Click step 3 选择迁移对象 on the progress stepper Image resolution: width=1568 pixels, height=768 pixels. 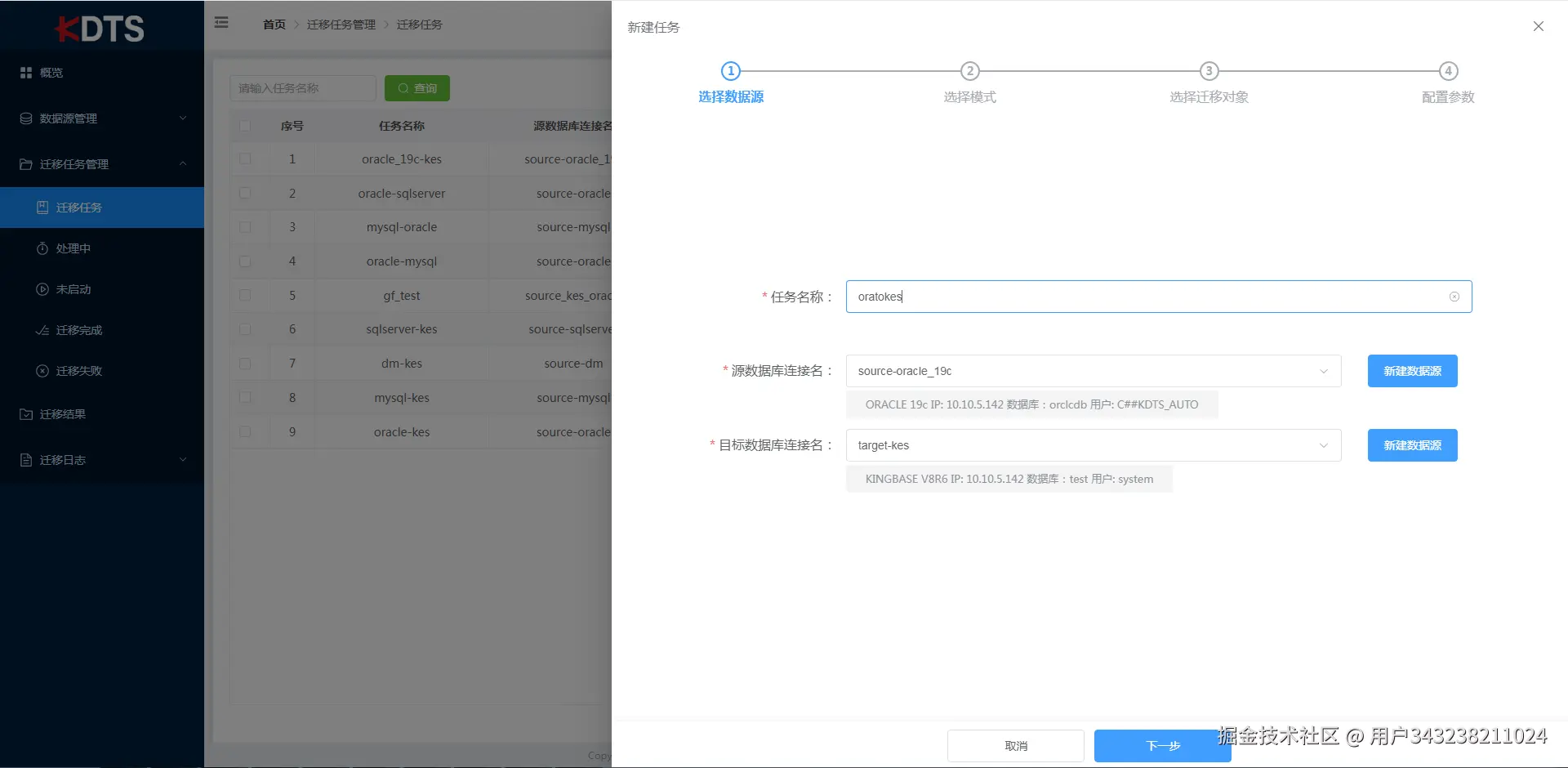coord(1209,71)
